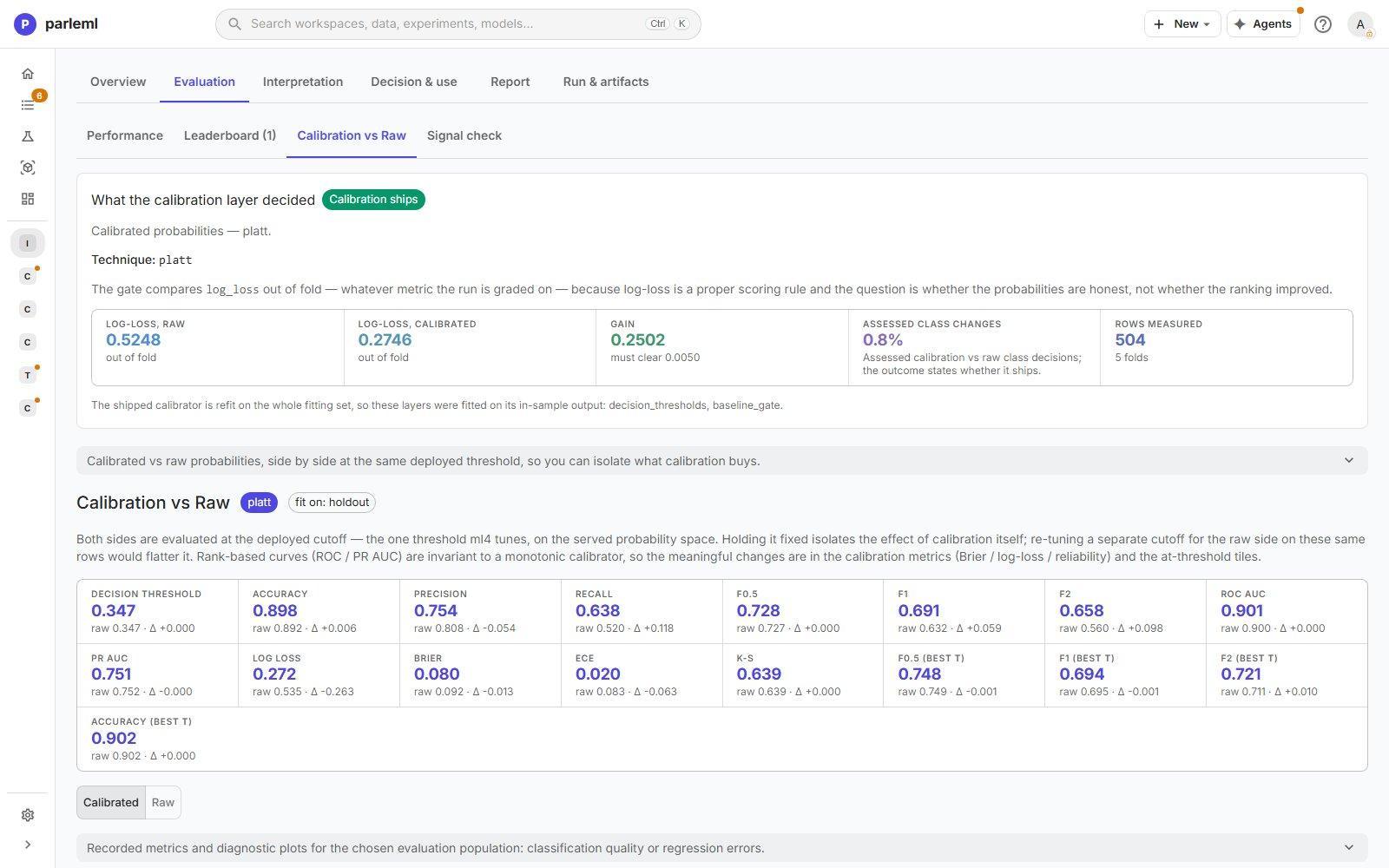Open the grid dashboard icon in sidebar
The height and width of the screenshot is (868, 1389).
click(x=28, y=199)
